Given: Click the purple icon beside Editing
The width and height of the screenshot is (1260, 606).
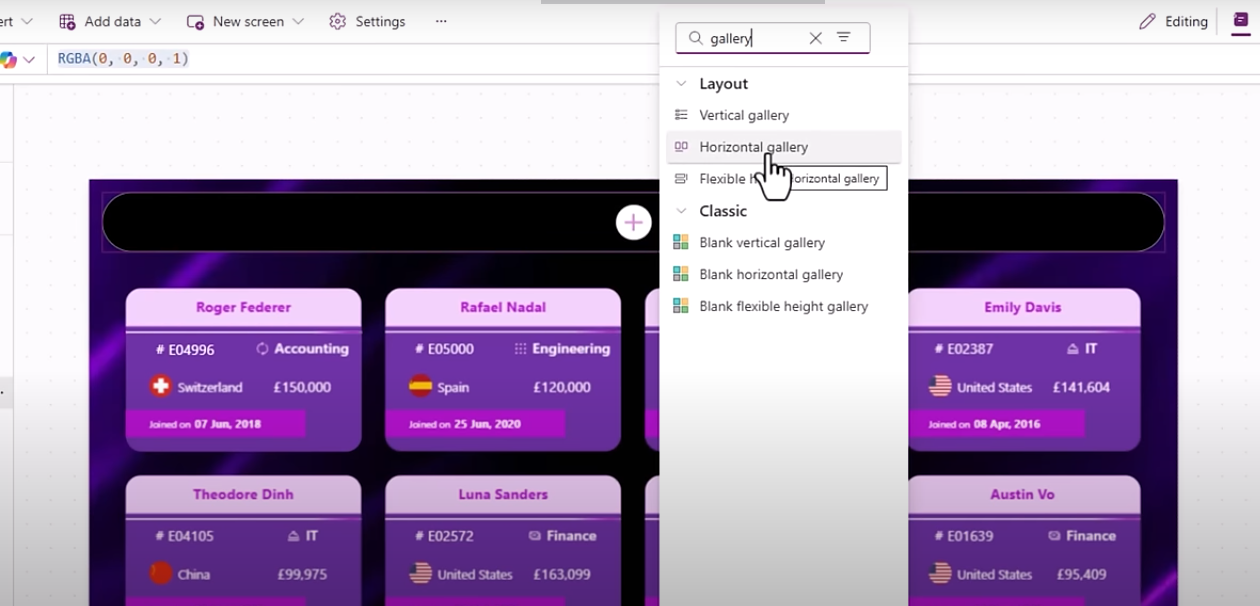Looking at the screenshot, I should (1240, 21).
